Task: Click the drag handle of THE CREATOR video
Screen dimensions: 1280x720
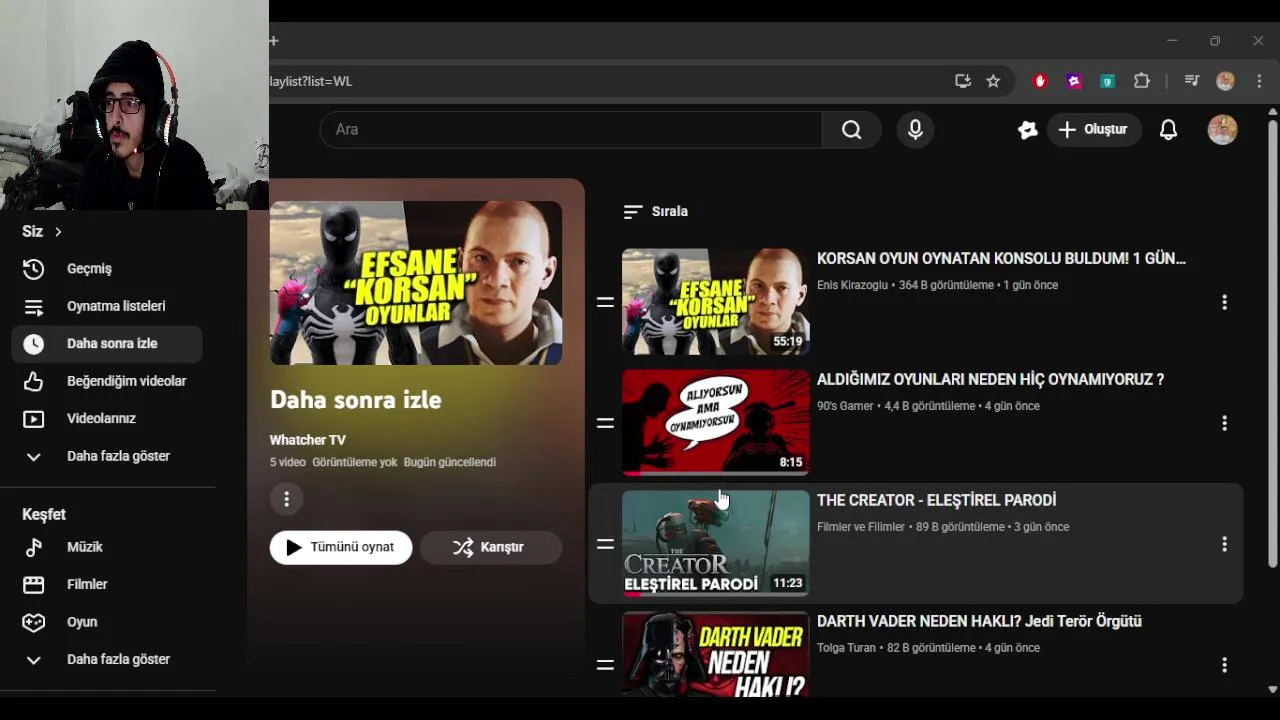Action: 605,544
